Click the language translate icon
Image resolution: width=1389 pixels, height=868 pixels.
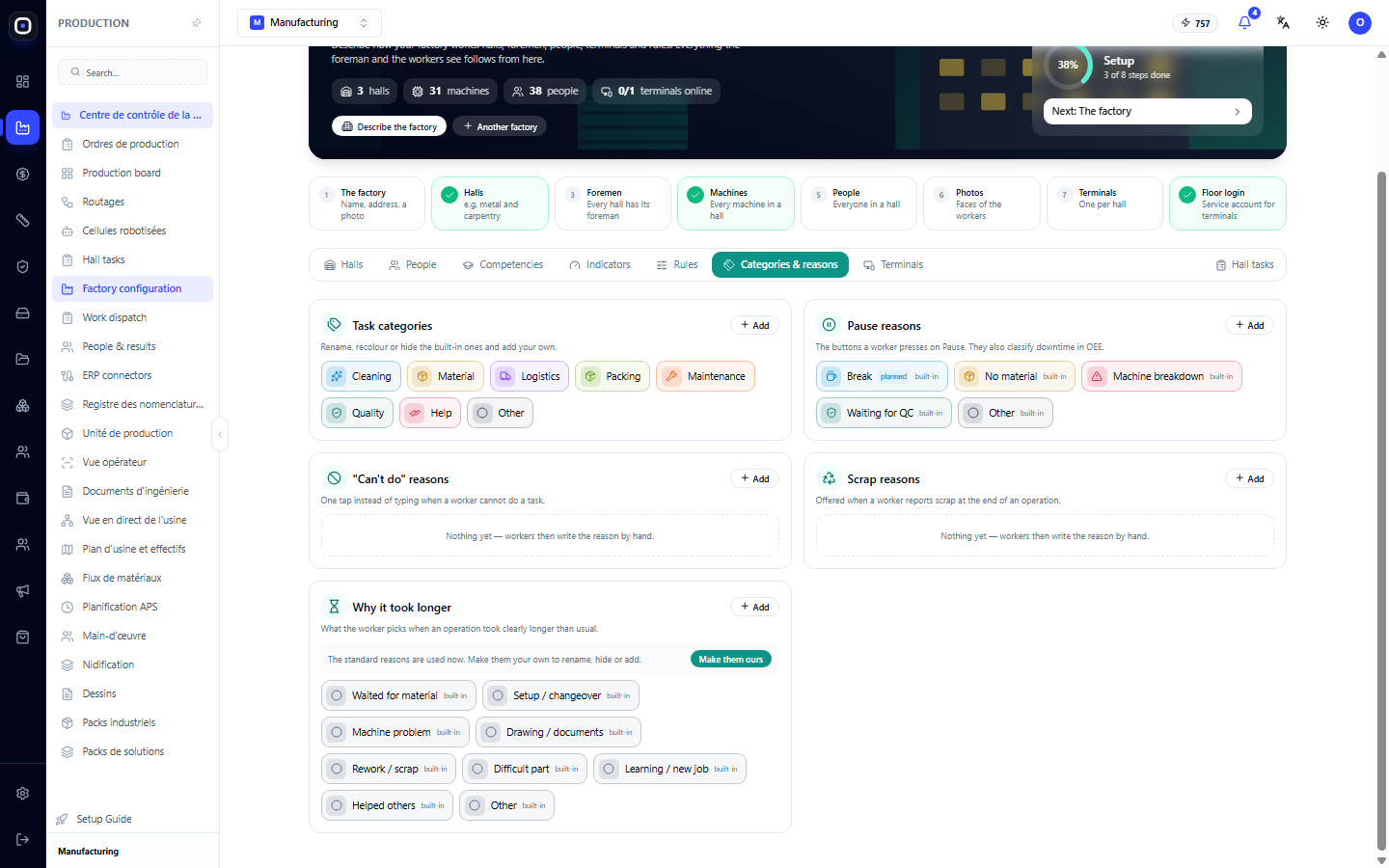click(1283, 23)
